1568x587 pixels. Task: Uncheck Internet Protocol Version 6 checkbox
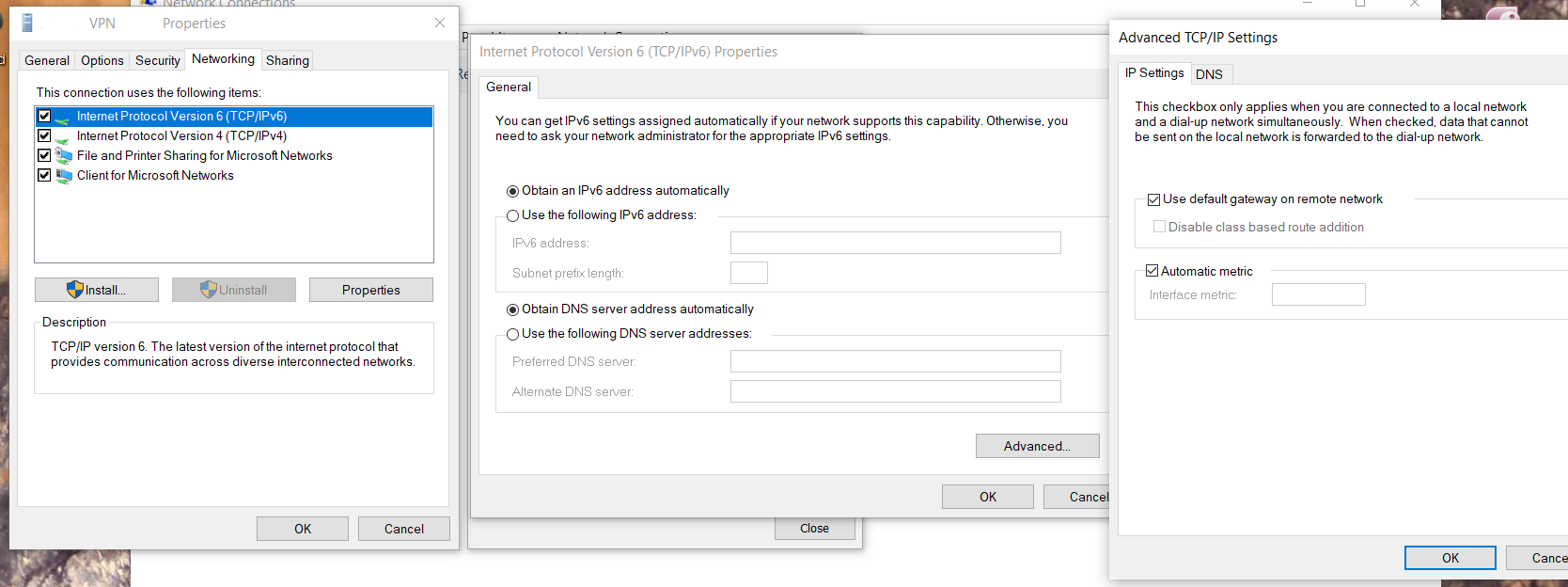(43, 116)
